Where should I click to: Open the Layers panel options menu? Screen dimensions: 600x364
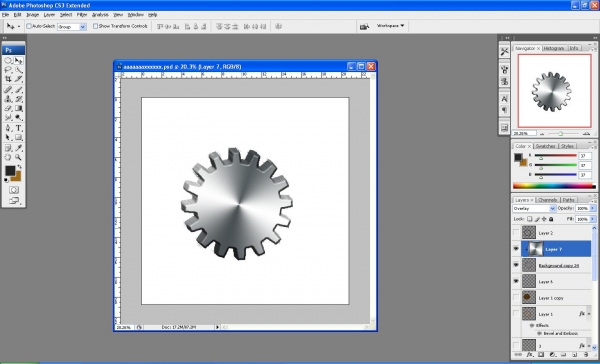[593, 201]
